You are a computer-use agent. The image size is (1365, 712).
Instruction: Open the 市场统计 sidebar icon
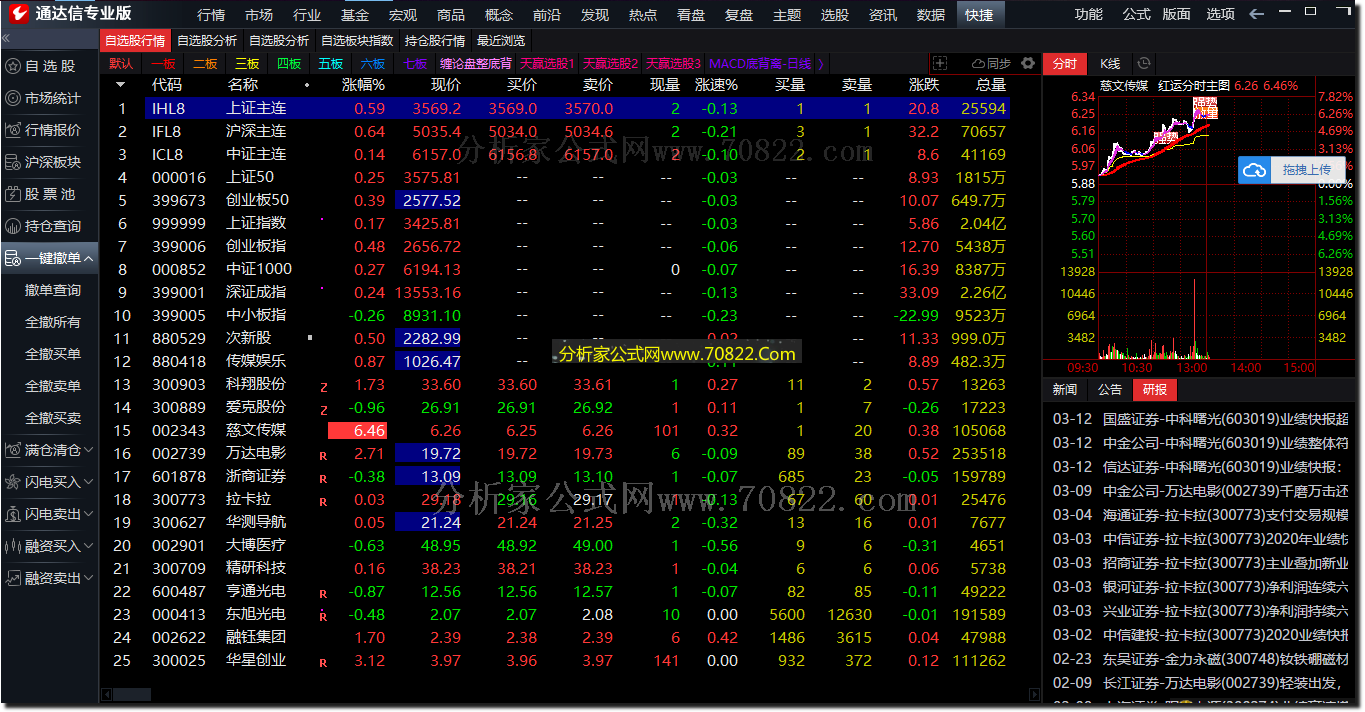12,98
